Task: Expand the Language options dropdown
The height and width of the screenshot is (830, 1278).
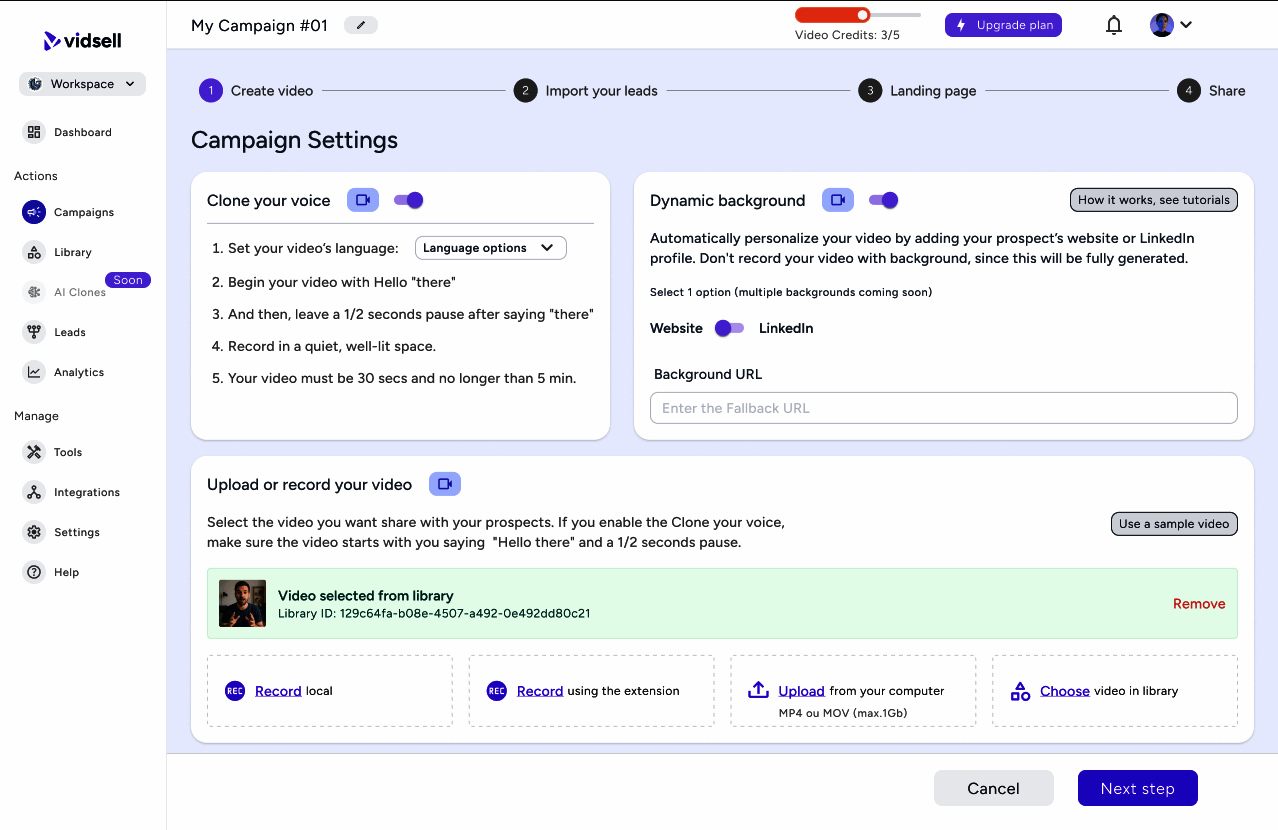Action: [490, 248]
